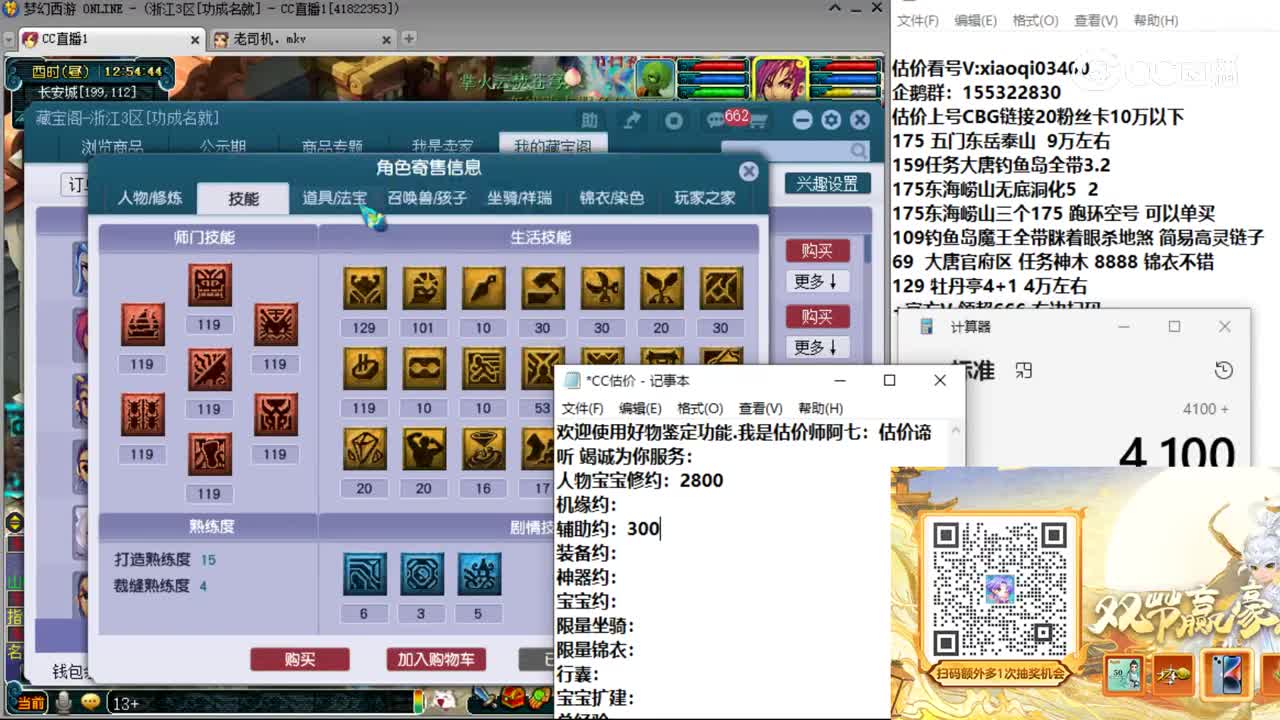Open the 我的藏宝阁 tab
Screen dimensions: 1280x720
[x=552, y=147]
